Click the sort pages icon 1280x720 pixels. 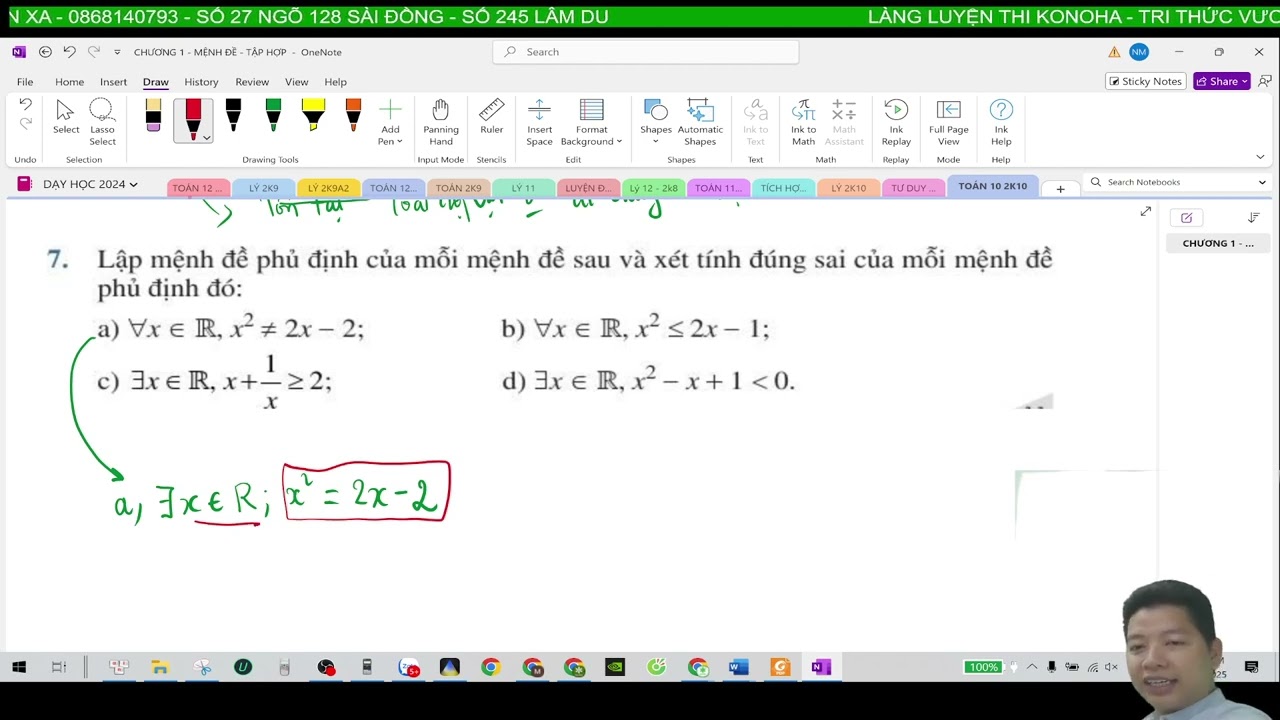1253,218
